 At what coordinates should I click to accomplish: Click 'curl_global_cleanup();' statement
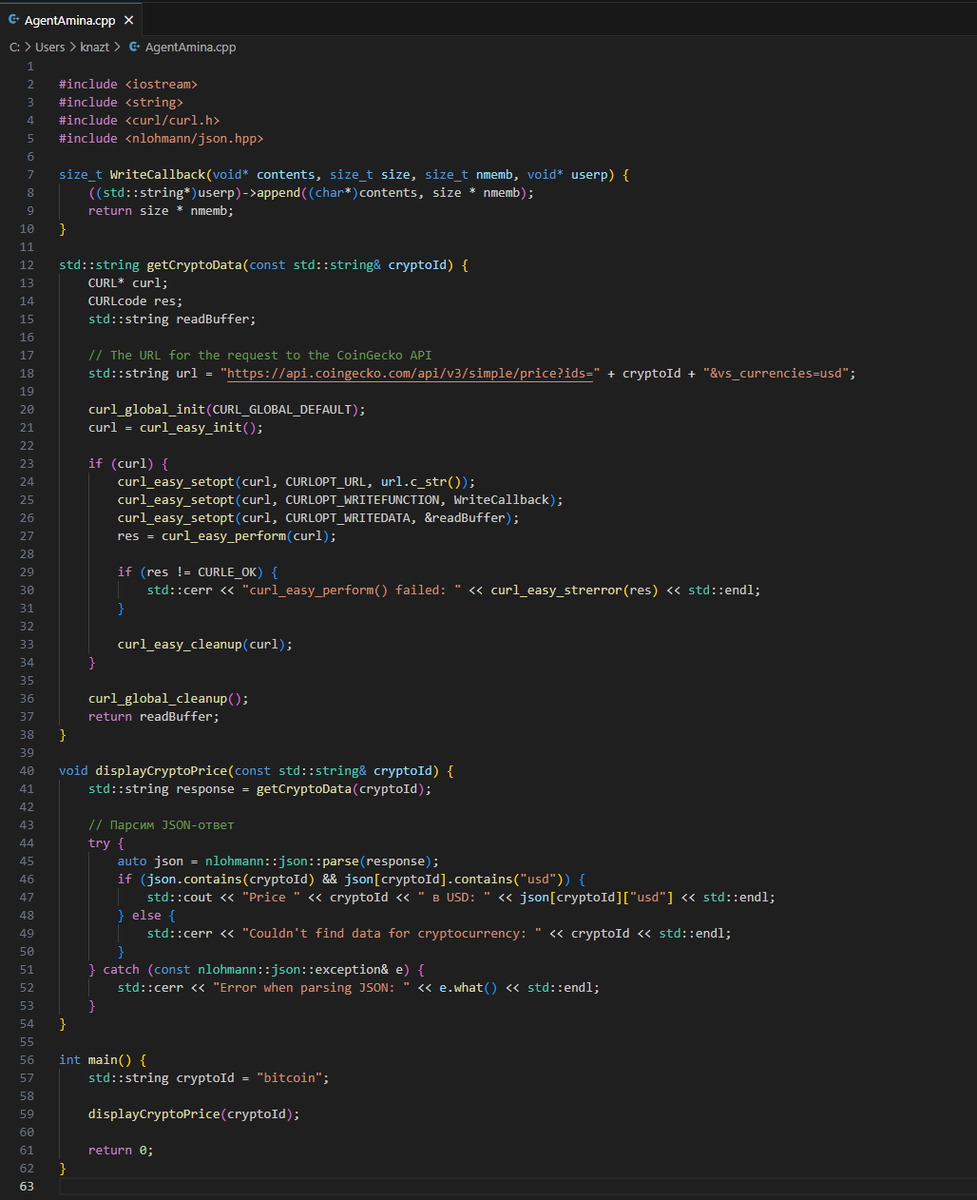168,699
